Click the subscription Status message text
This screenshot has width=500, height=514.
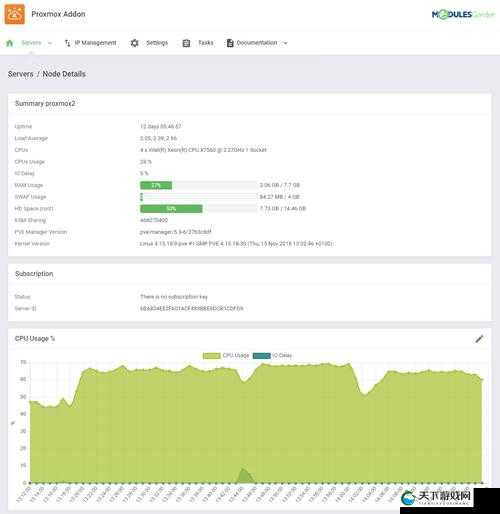pyautogui.click(x=174, y=297)
